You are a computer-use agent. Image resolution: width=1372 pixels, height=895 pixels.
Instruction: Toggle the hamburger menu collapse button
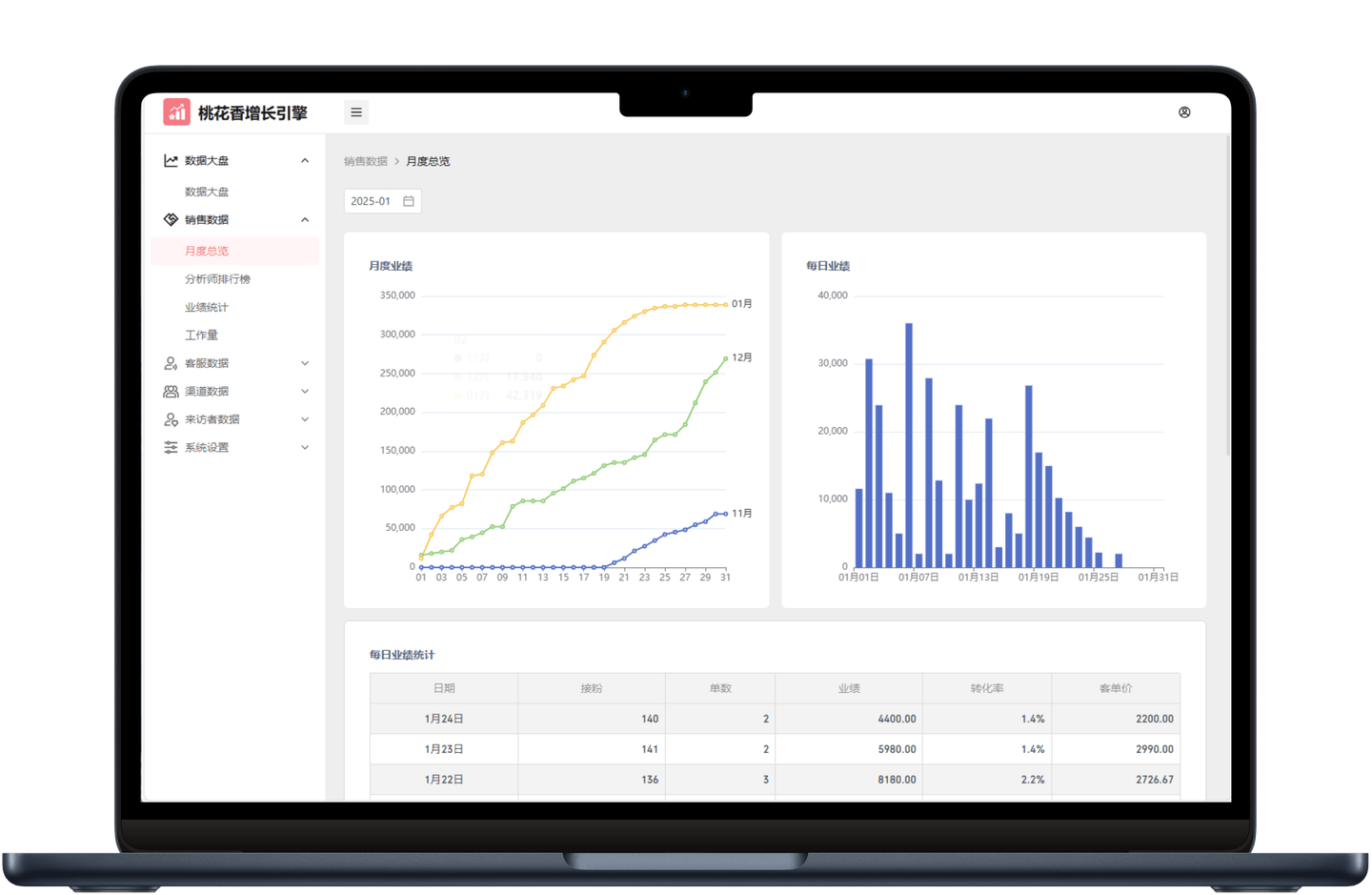(356, 112)
